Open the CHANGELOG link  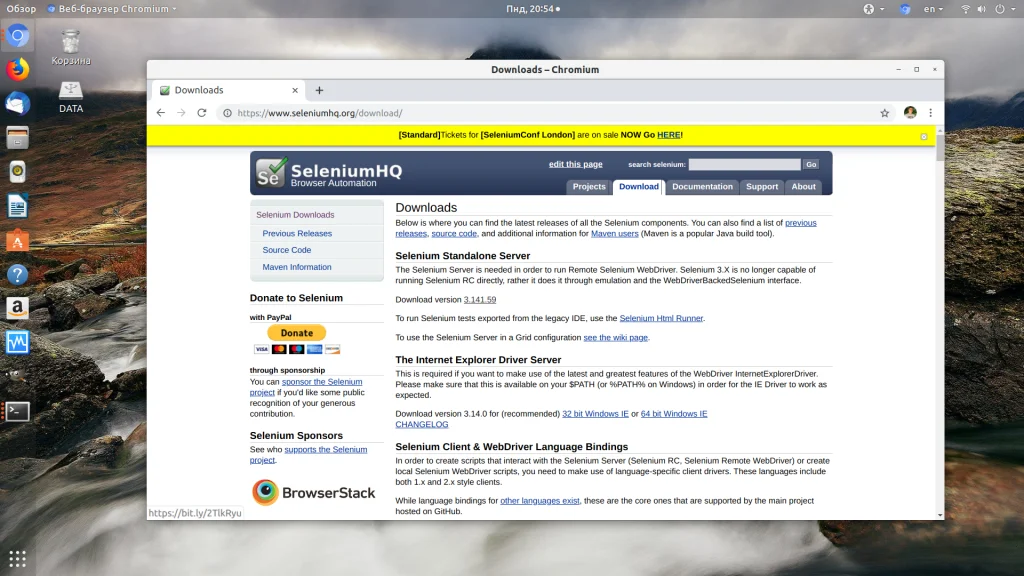tap(422, 424)
